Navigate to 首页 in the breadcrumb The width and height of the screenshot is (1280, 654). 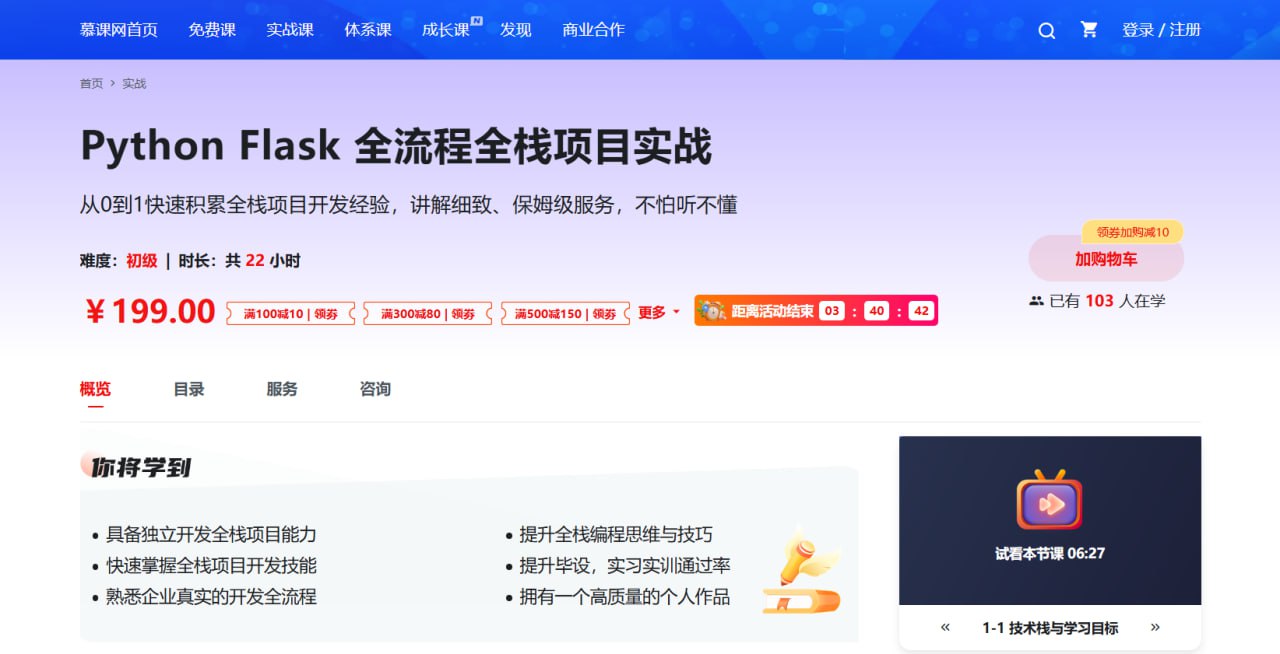[90, 83]
